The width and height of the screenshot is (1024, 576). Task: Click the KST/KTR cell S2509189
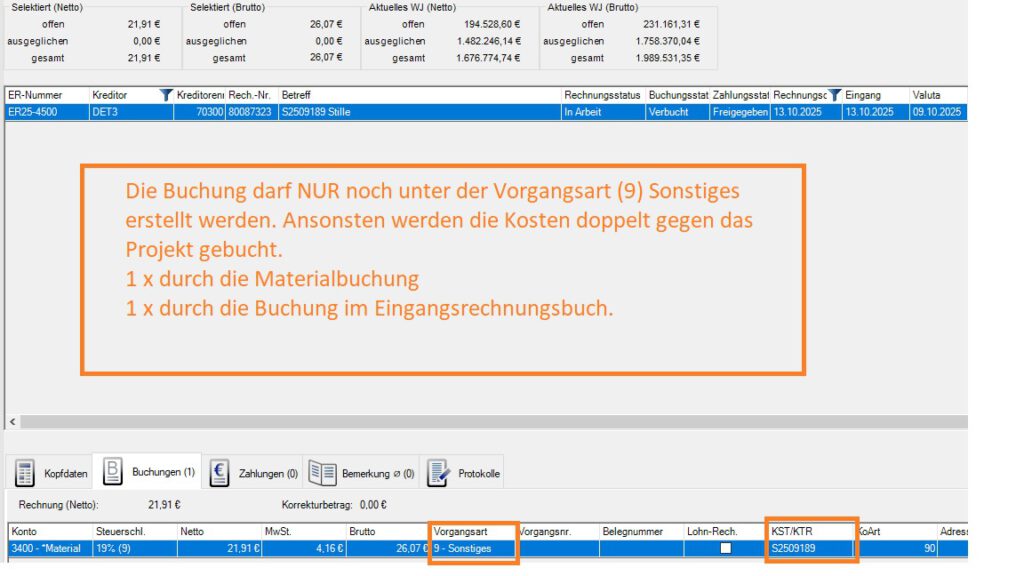808,548
